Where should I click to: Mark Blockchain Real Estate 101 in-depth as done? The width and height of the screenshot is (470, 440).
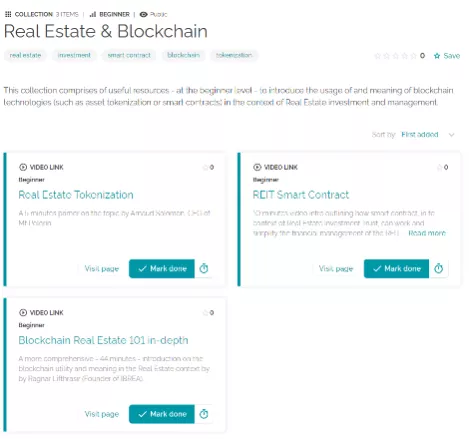click(x=162, y=414)
